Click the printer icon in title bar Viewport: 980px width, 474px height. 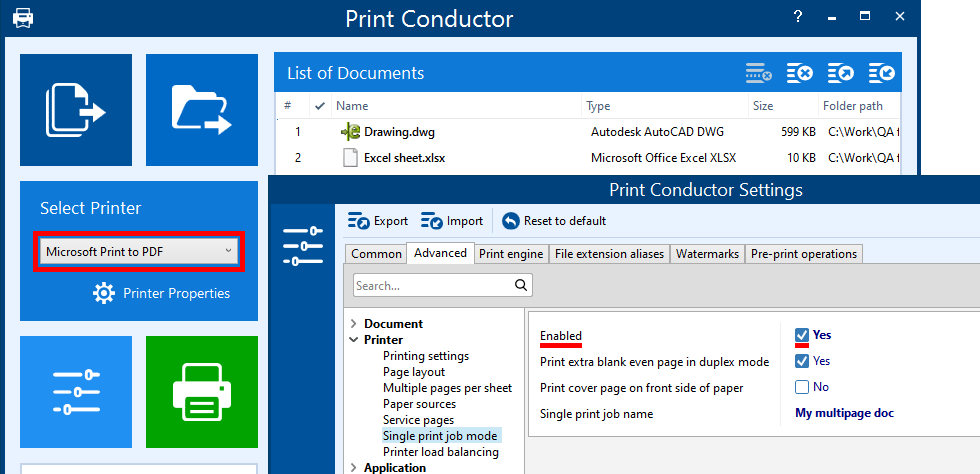click(23, 18)
